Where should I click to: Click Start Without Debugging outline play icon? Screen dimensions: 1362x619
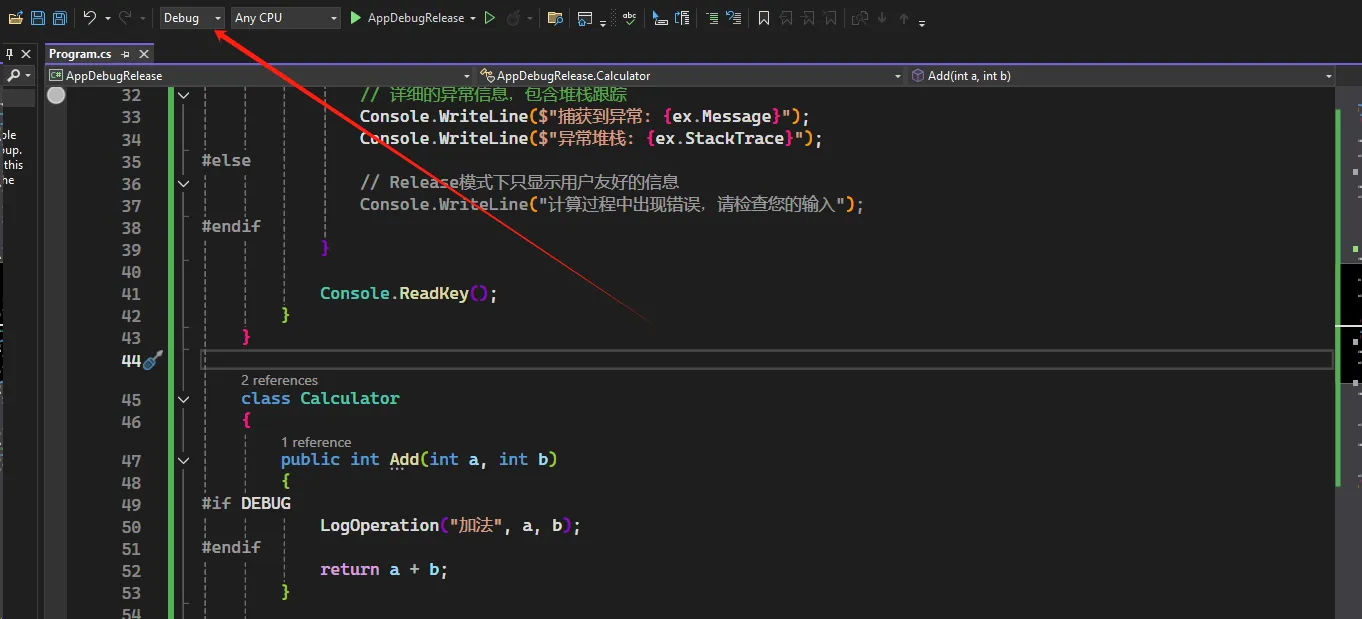pyautogui.click(x=489, y=18)
